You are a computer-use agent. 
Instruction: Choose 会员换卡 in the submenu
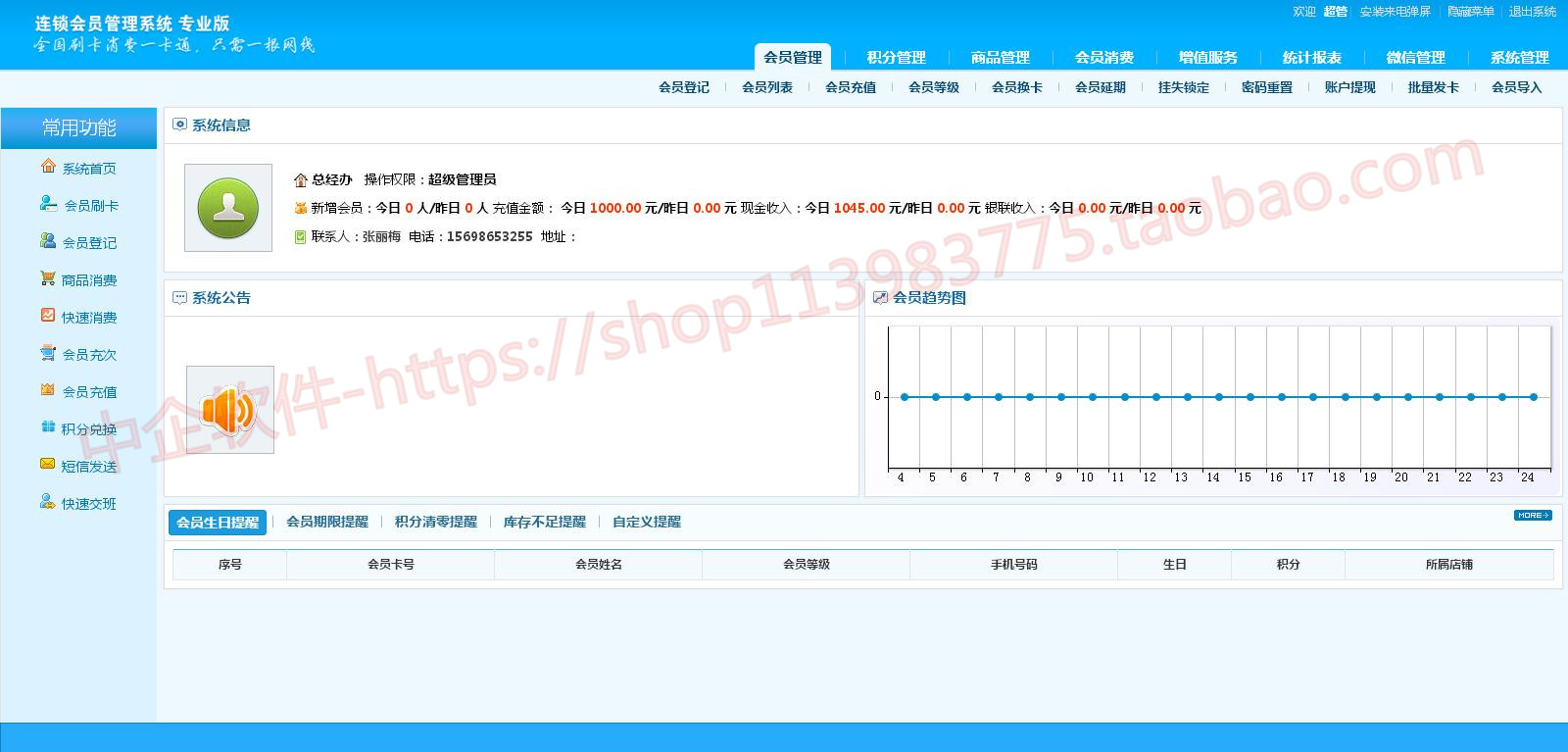pyautogui.click(x=1017, y=87)
